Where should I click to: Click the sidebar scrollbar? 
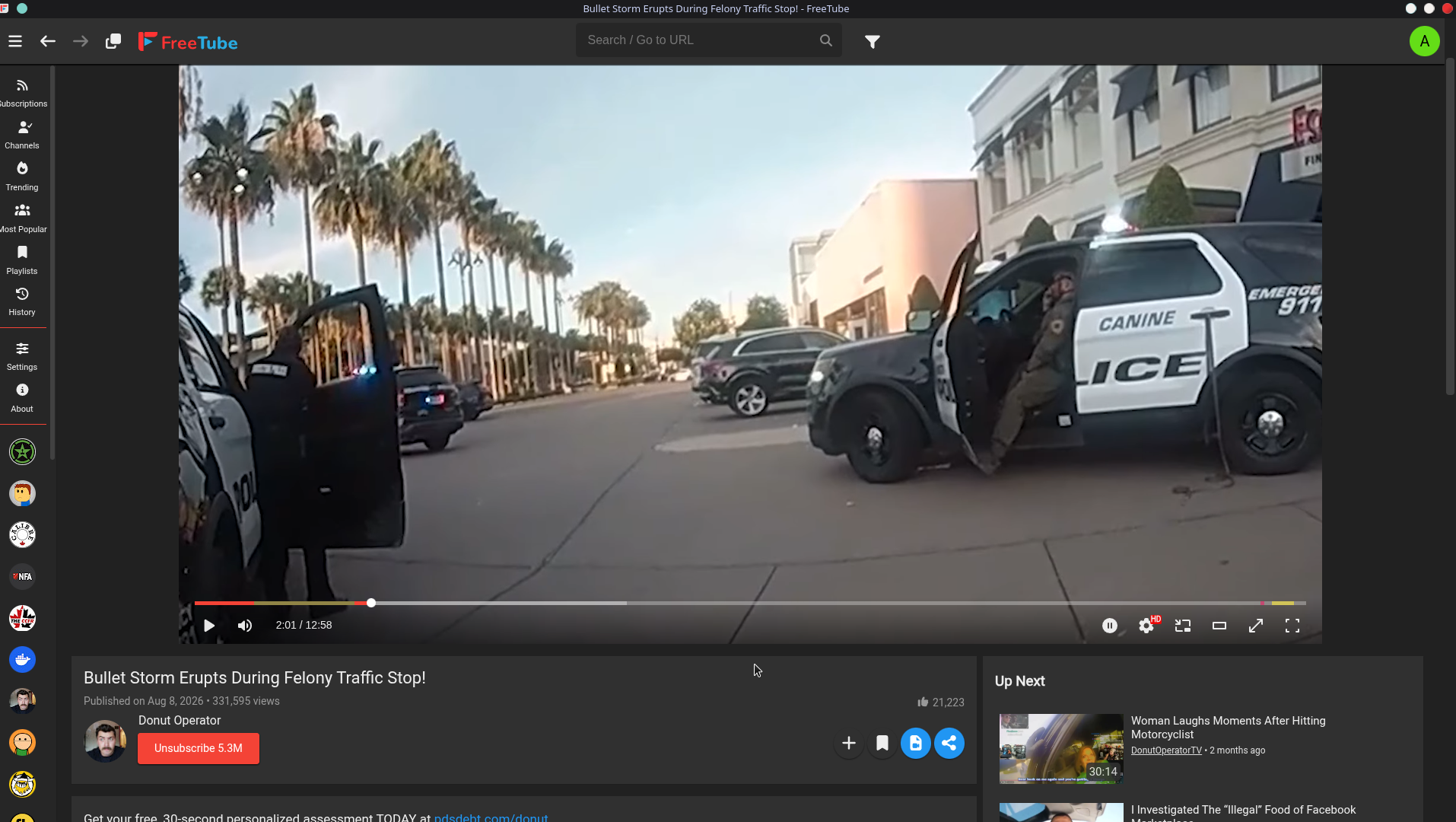tap(52, 263)
